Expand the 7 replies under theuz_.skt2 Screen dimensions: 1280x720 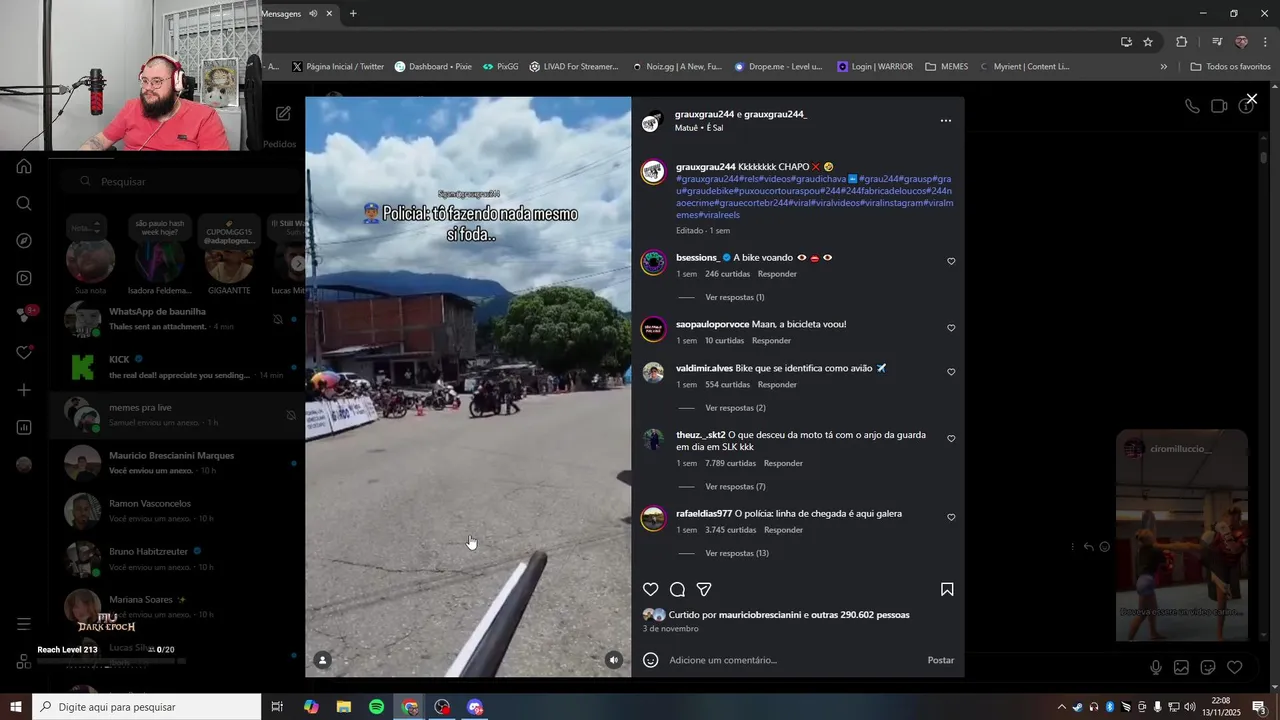pyautogui.click(x=735, y=486)
